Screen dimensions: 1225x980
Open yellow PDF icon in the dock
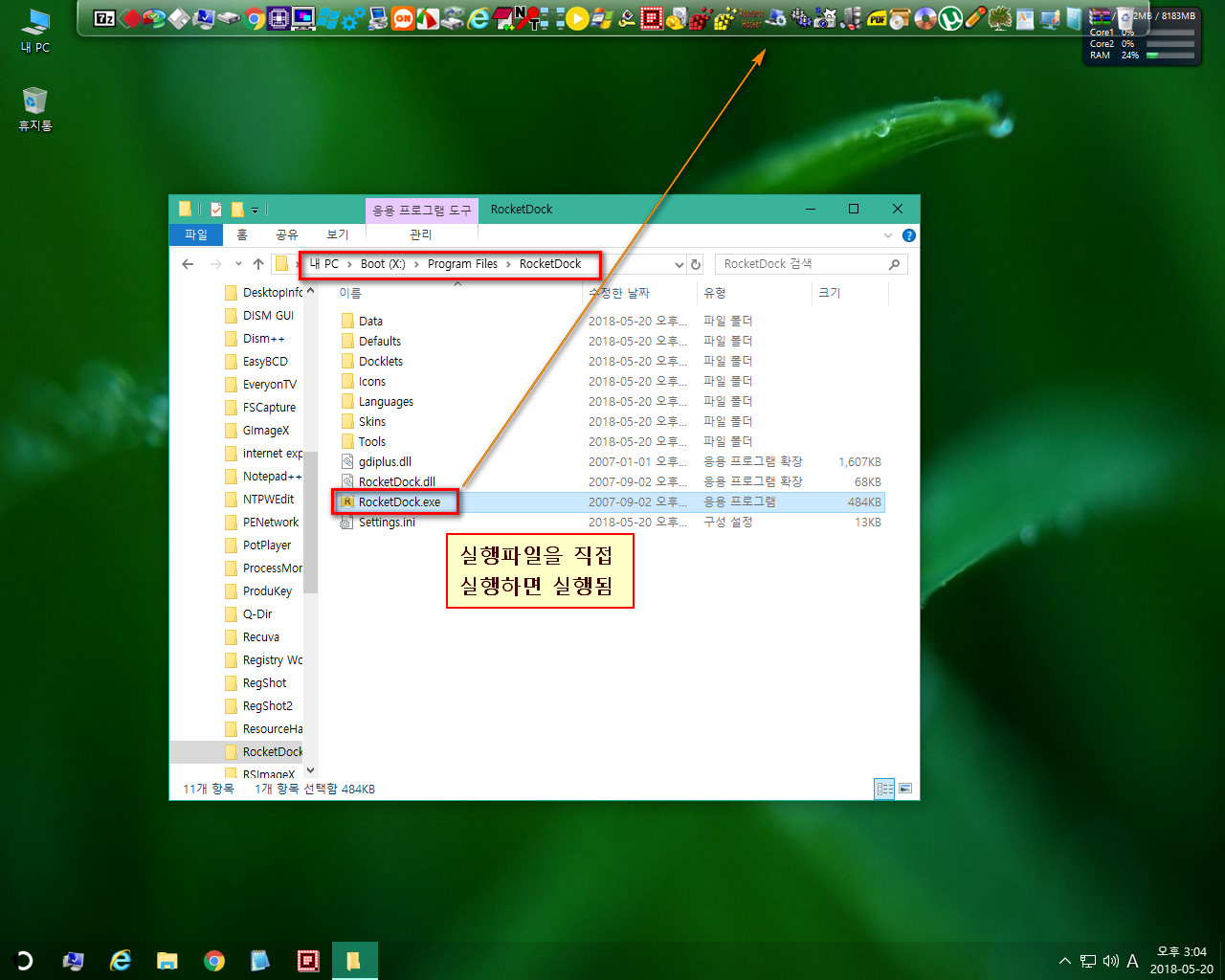(x=877, y=18)
